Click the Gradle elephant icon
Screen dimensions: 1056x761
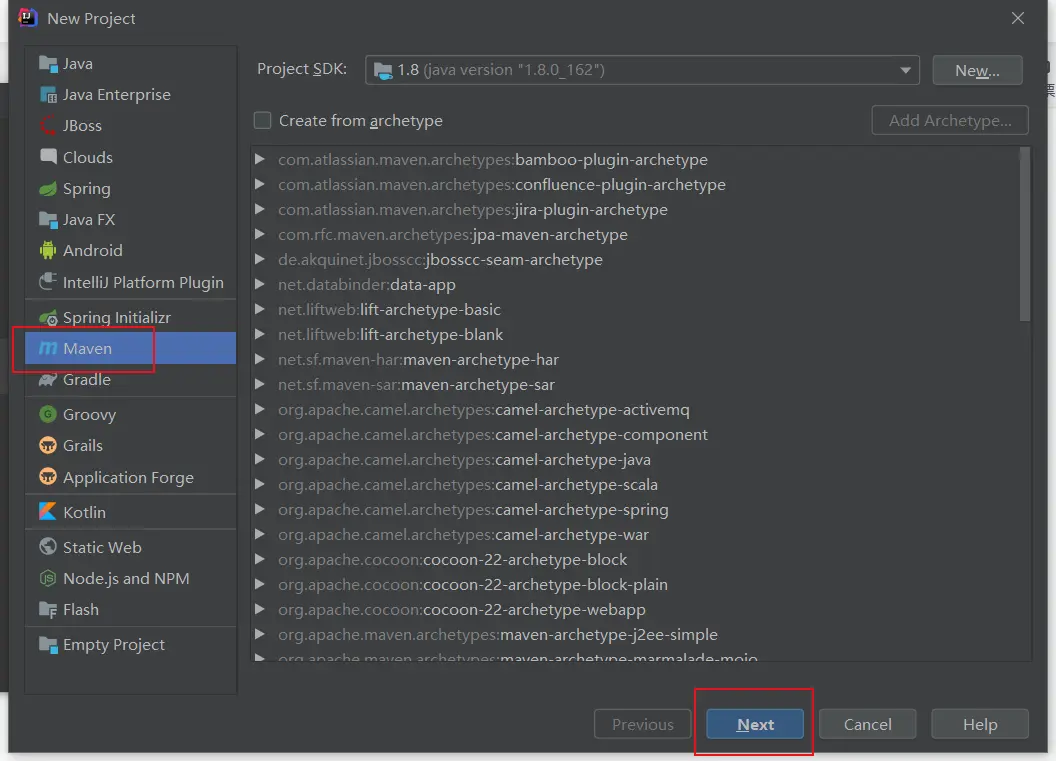click(x=48, y=380)
